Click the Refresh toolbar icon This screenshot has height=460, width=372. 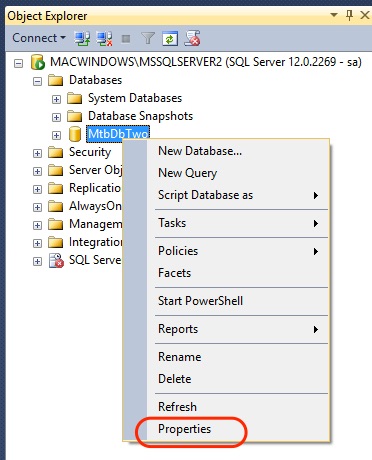point(170,39)
